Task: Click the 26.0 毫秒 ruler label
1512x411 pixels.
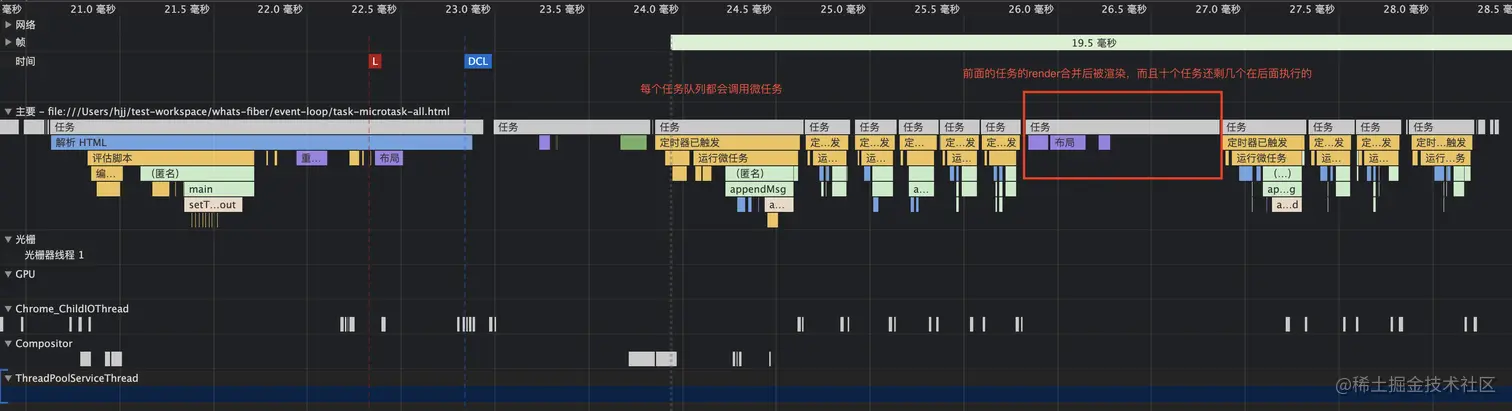Action: (1031, 8)
